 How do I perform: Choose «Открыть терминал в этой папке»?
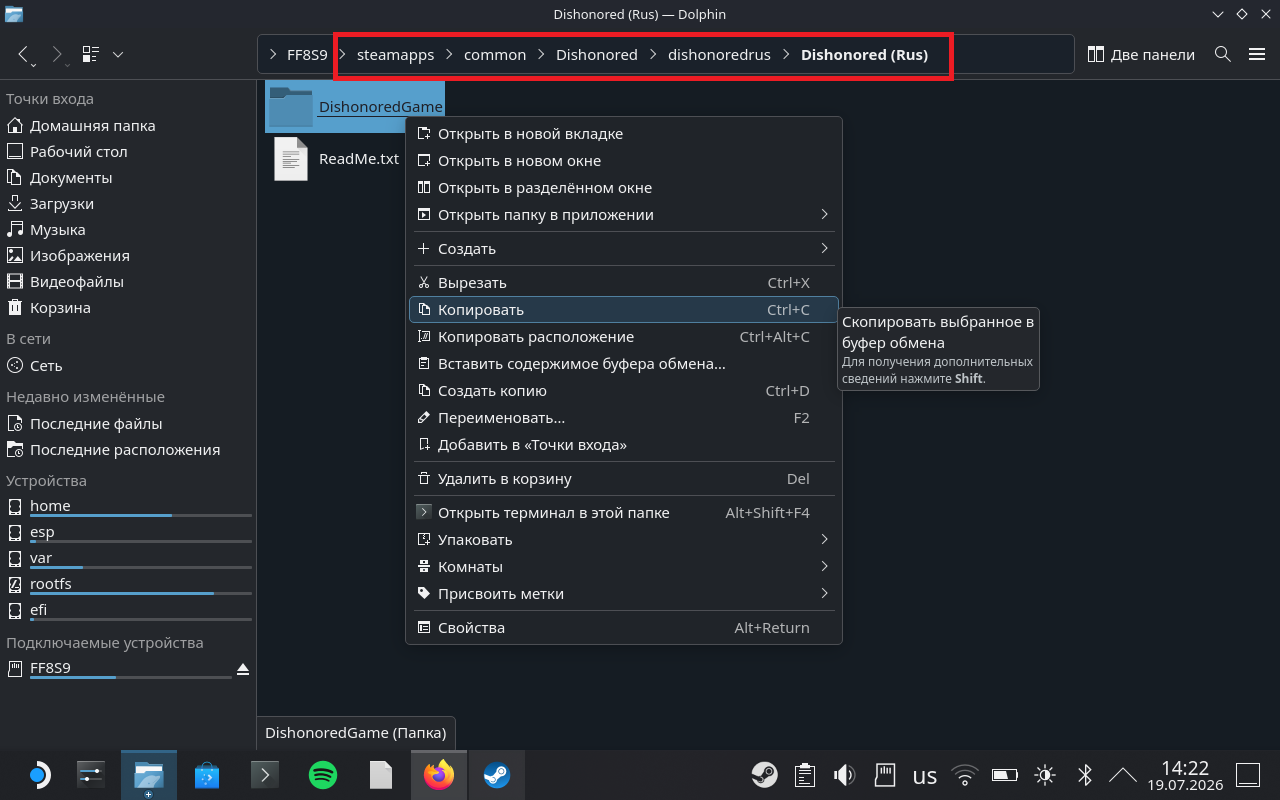coord(624,513)
